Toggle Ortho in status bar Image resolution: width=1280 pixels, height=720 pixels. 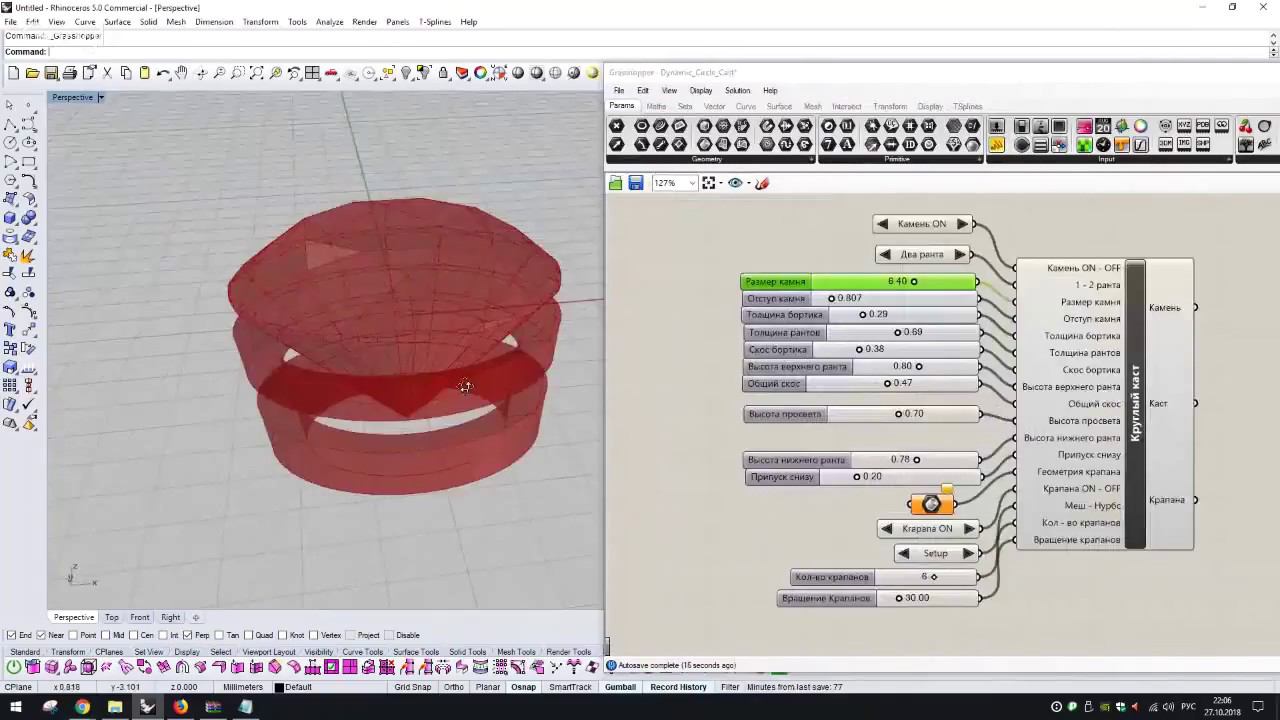tap(453, 687)
